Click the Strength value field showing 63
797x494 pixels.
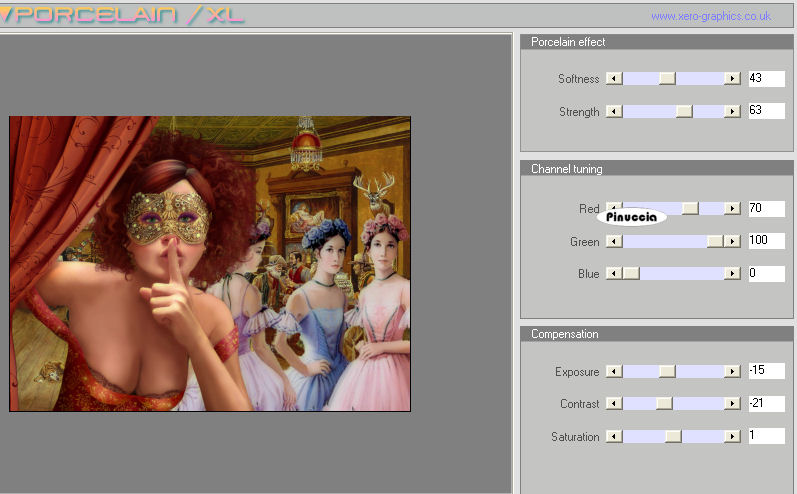[x=767, y=110]
